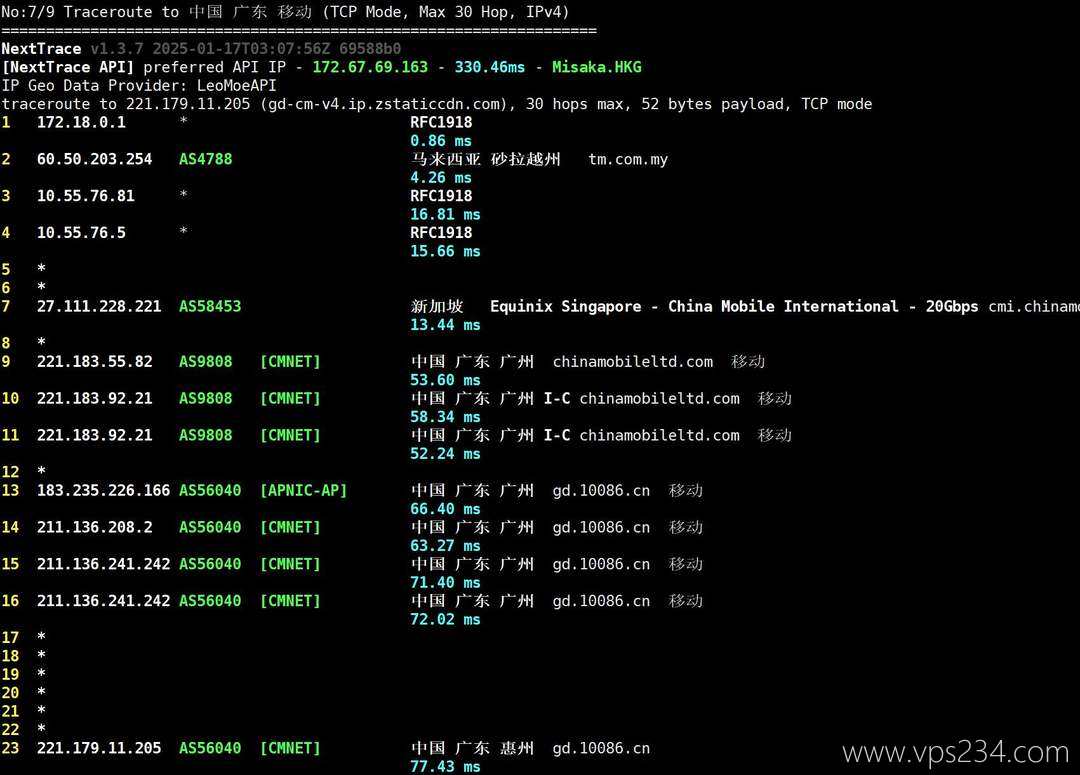1080x775 pixels.
Task: Click the latency '66.40 ms'
Action: coord(445,509)
